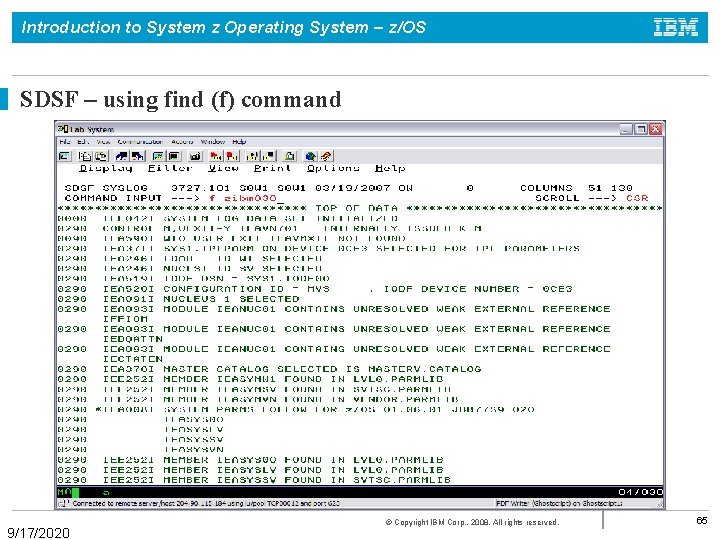720x540 pixels.
Task: Click the PDF Writer printer status bar entry
Action: (x=559, y=504)
